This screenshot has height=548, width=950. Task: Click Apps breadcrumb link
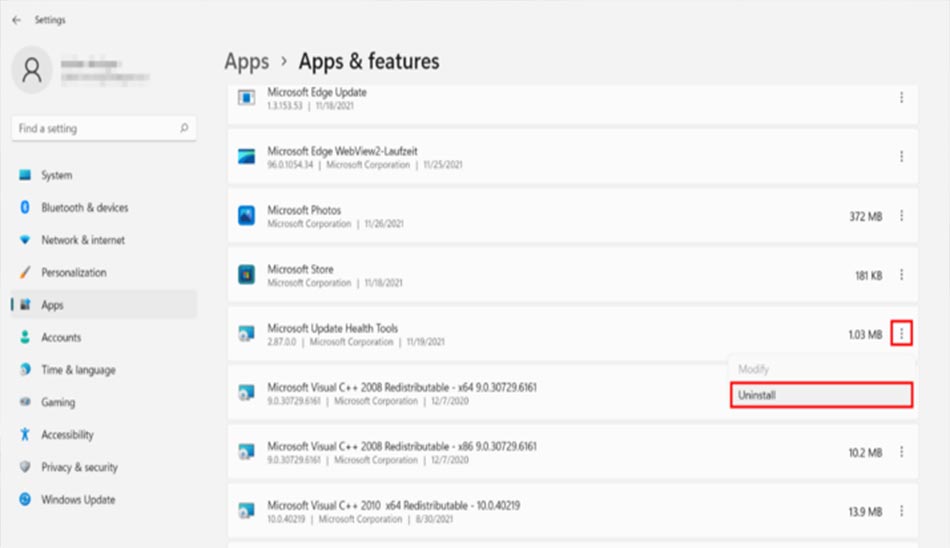coord(247,62)
